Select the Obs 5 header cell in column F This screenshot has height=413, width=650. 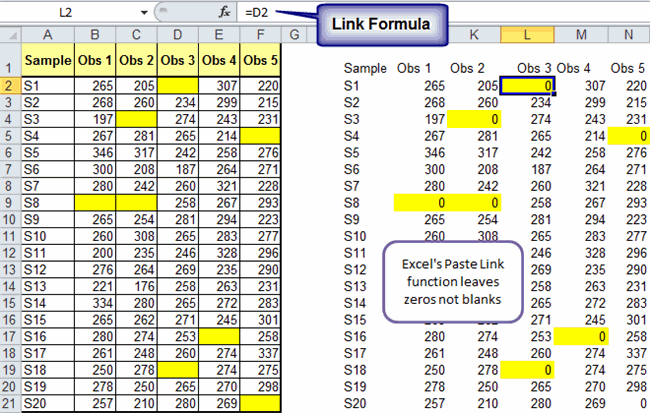click(x=261, y=61)
